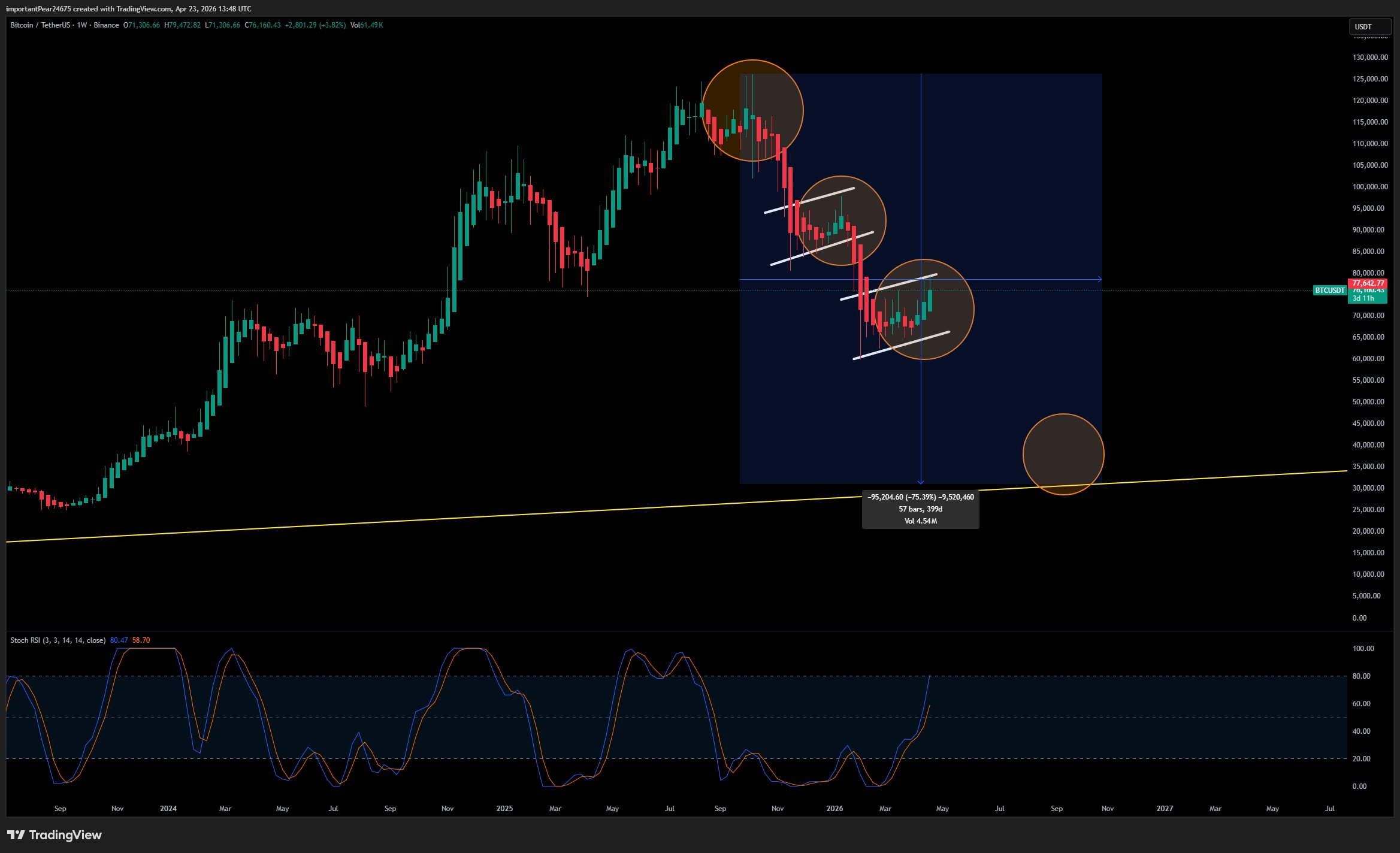Click the TradingView logo at bottom left
Image resolution: width=1400 pixels, height=853 pixels.
[55, 835]
